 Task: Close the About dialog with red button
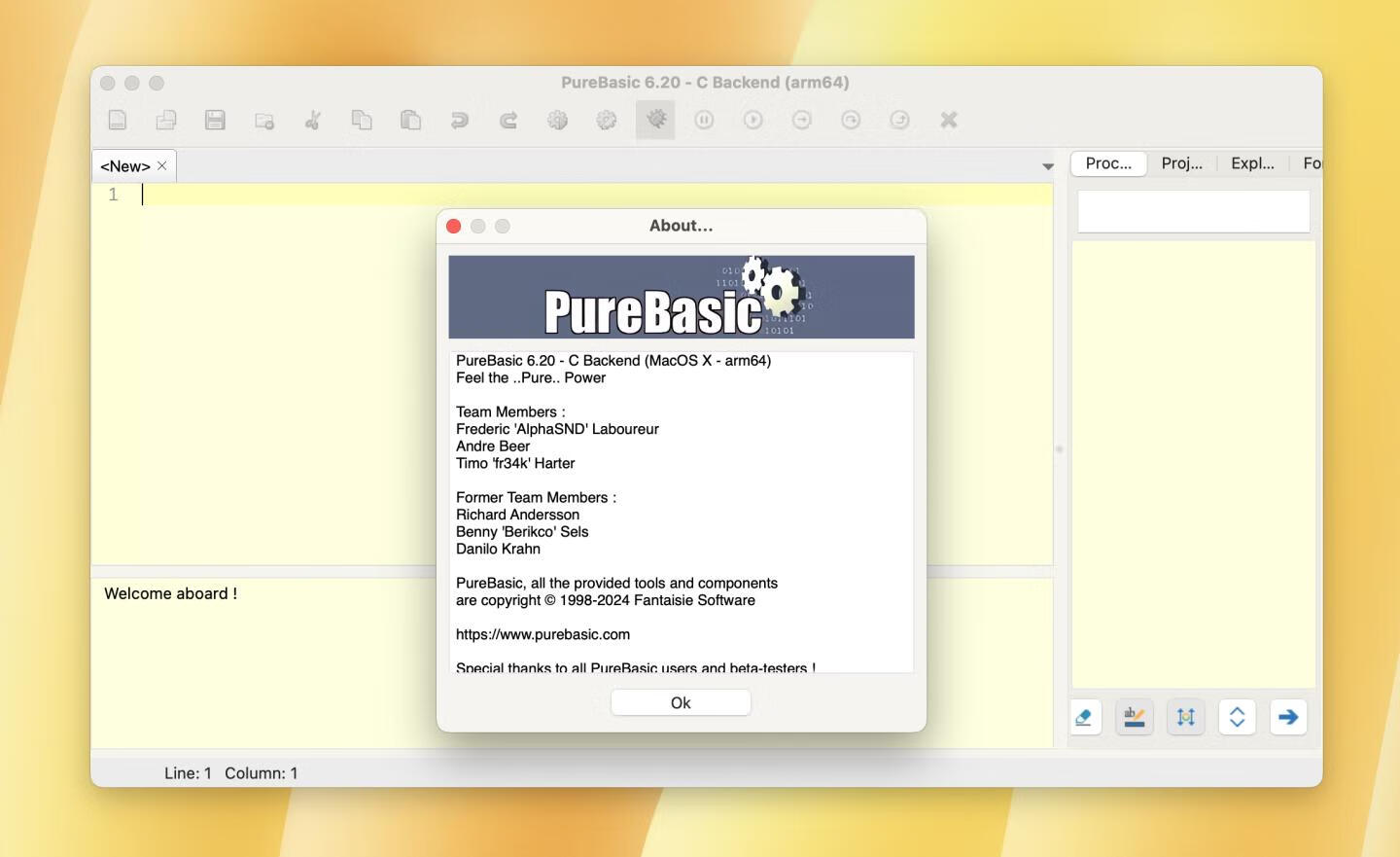[454, 226]
